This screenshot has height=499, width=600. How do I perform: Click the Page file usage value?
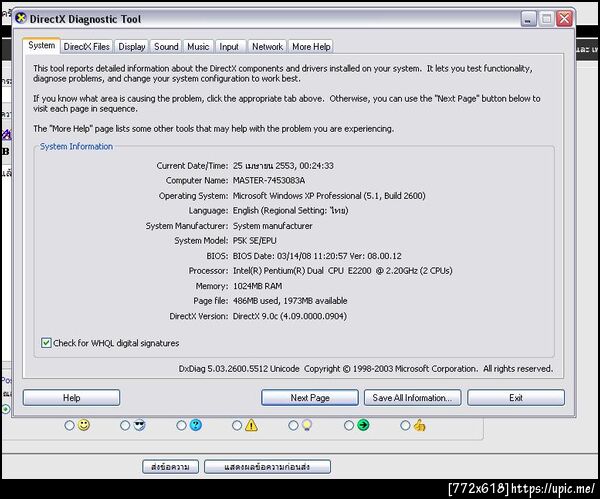pos(290,301)
